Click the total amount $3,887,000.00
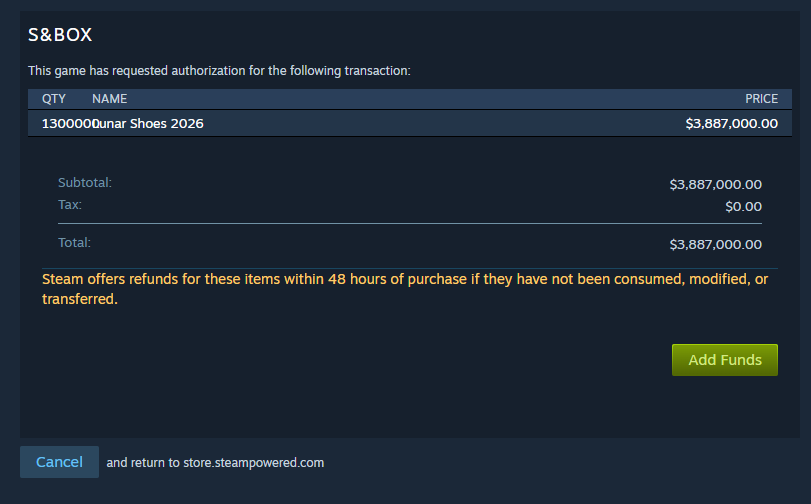This screenshot has height=504, width=811. [715, 245]
